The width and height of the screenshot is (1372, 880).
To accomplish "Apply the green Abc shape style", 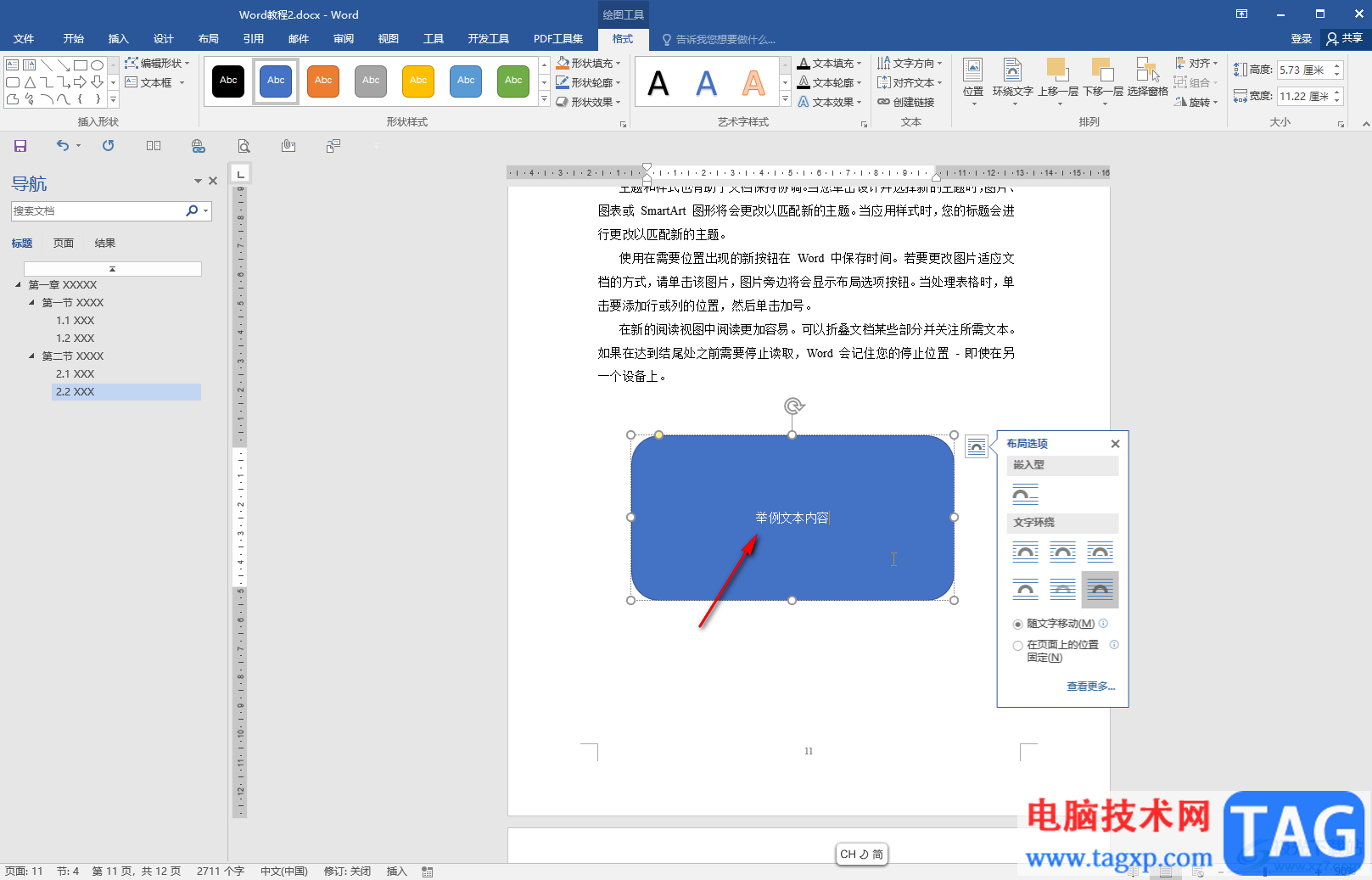I will coord(513,81).
